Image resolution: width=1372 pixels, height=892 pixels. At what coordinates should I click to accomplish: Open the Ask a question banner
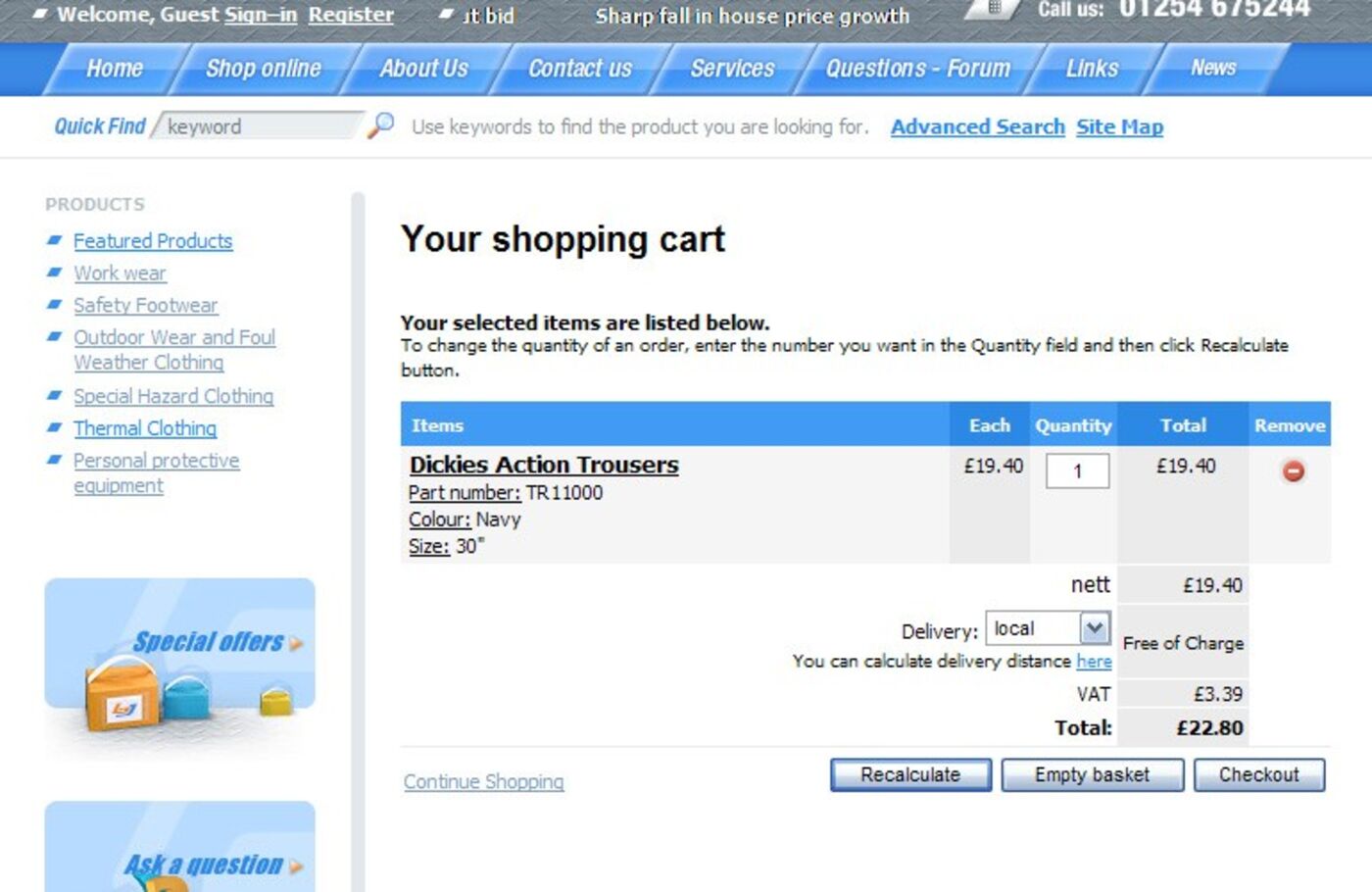coord(180,851)
